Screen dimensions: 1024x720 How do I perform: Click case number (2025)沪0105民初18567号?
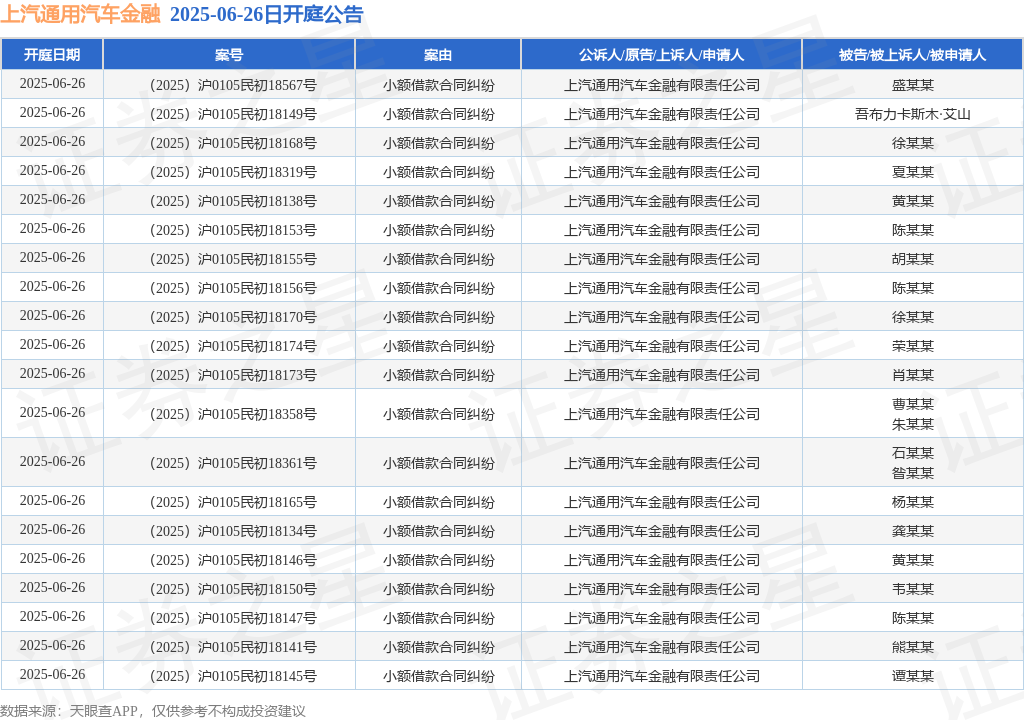[233, 85]
